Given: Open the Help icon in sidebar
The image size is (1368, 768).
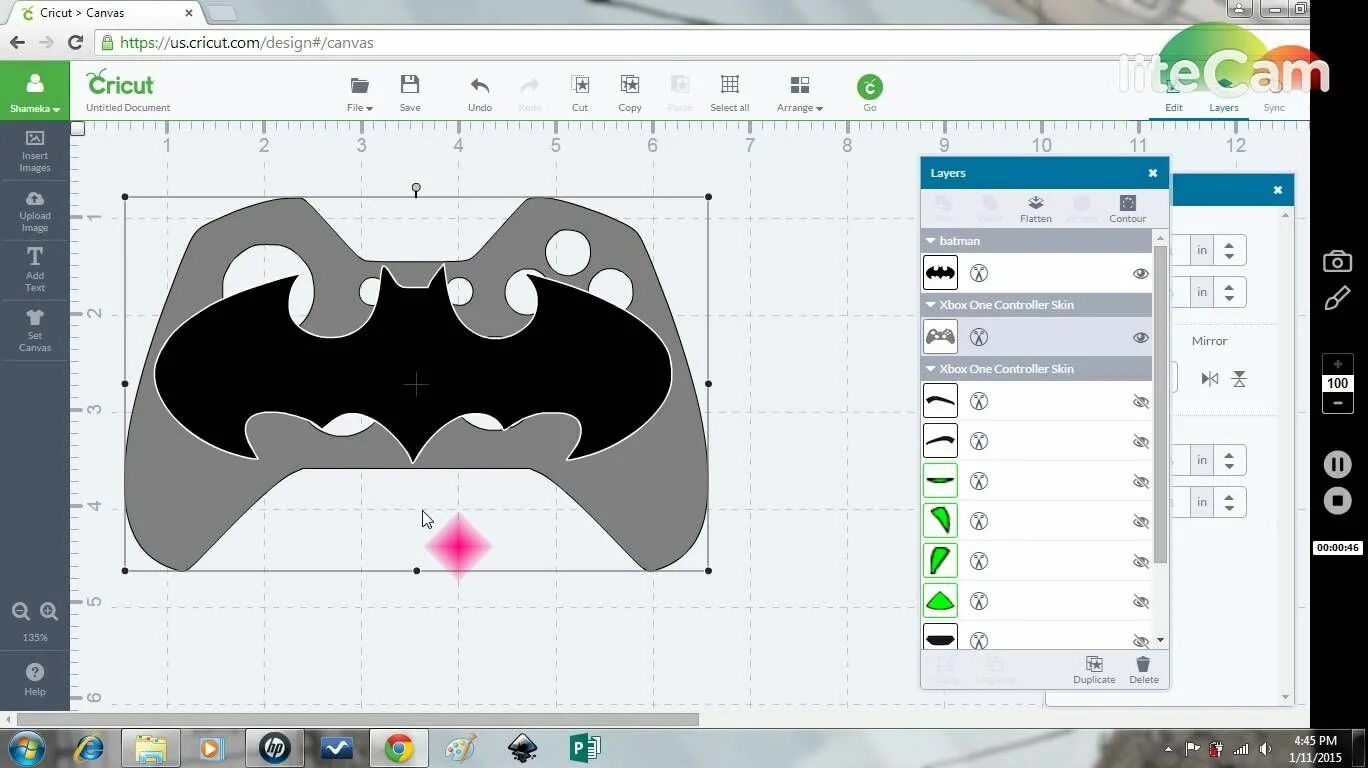Looking at the screenshot, I should (35, 678).
